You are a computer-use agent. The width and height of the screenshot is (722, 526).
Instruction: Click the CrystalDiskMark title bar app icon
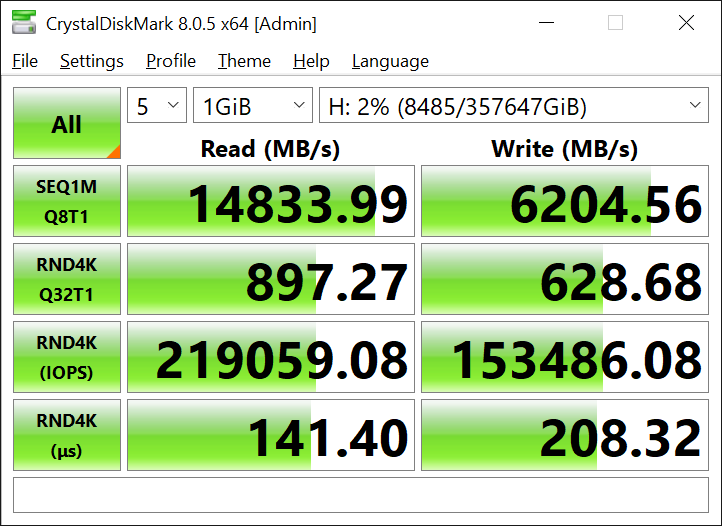click(23, 23)
